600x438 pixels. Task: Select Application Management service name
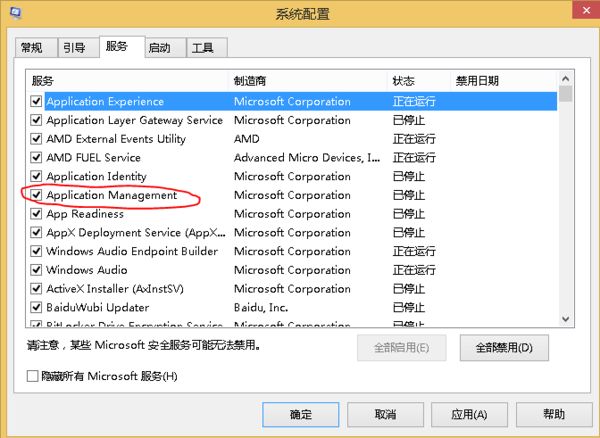coord(112,195)
